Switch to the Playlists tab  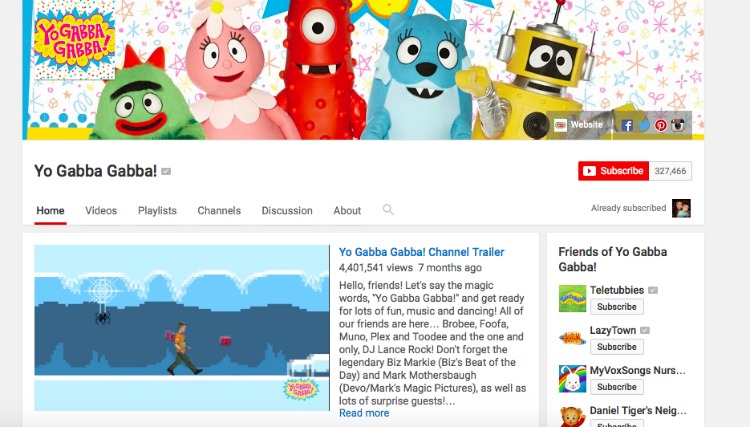tap(157, 211)
